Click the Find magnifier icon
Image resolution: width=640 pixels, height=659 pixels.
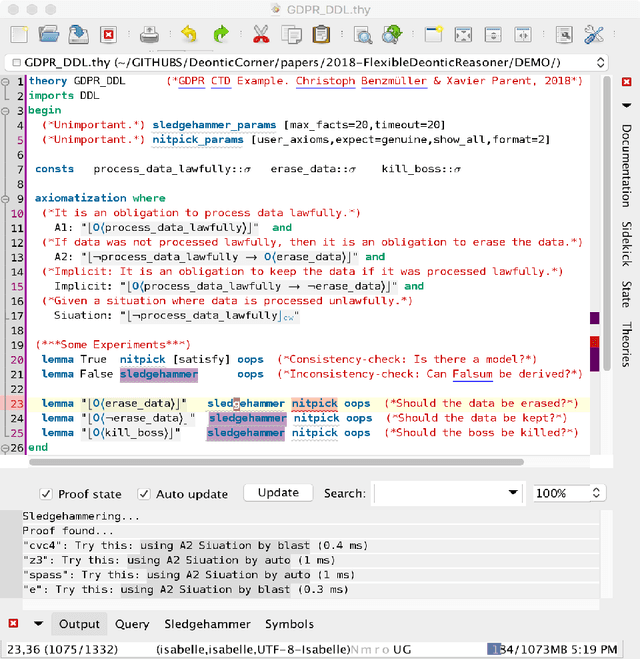(362, 35)
